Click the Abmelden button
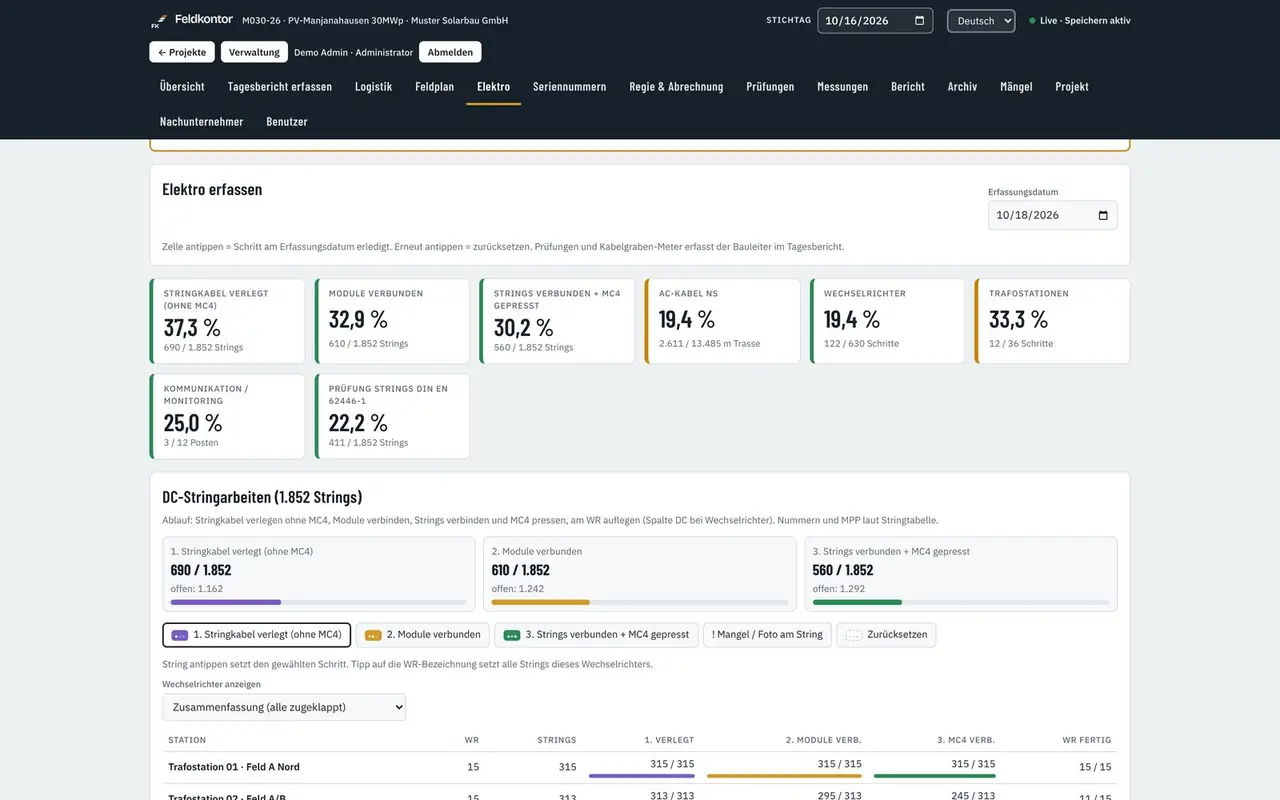This screenshot has width=1280, height=800. (x=450, y=52)
